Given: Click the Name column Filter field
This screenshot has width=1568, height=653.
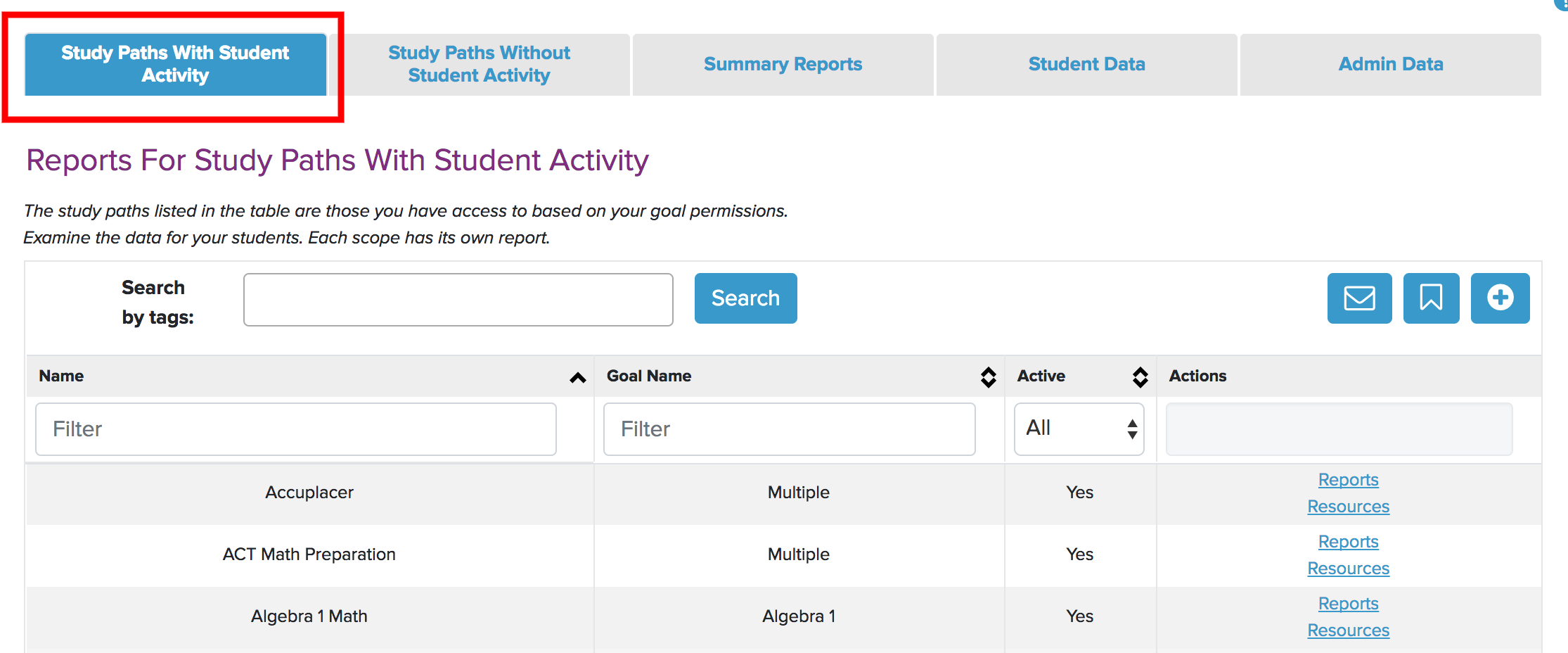Looking at the screenshot, I should [295, 429].
